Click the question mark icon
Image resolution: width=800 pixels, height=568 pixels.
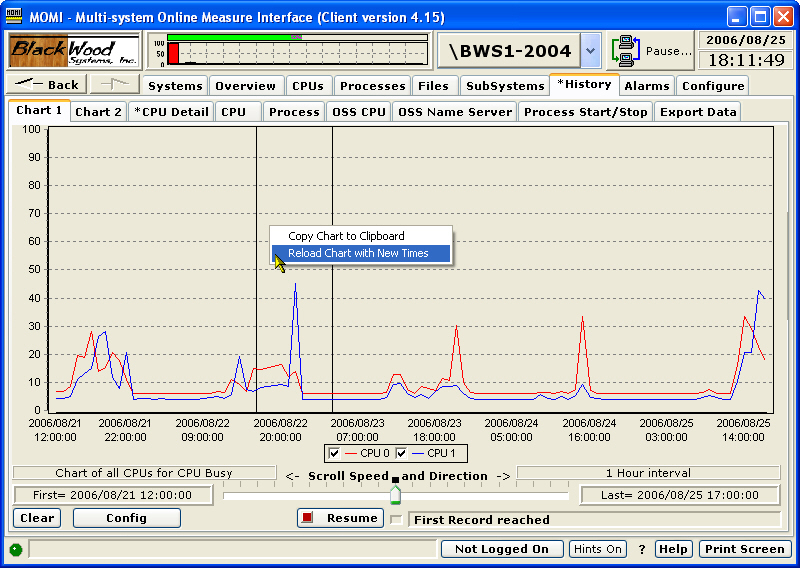(642, 549)
